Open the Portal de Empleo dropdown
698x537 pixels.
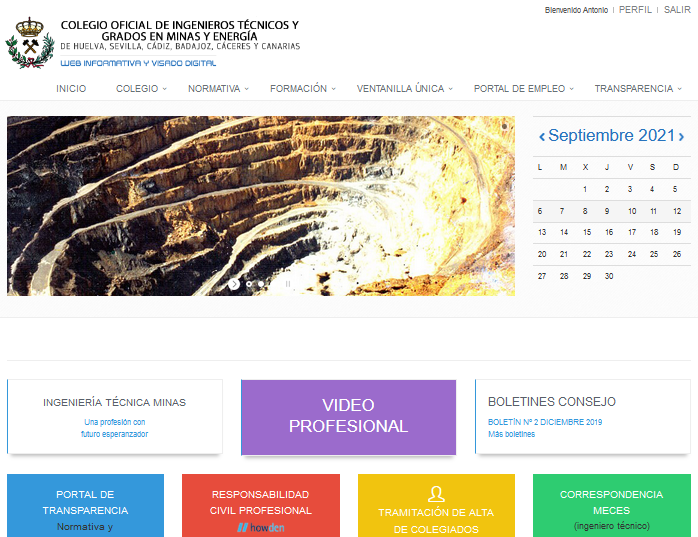tap(523, 88)
